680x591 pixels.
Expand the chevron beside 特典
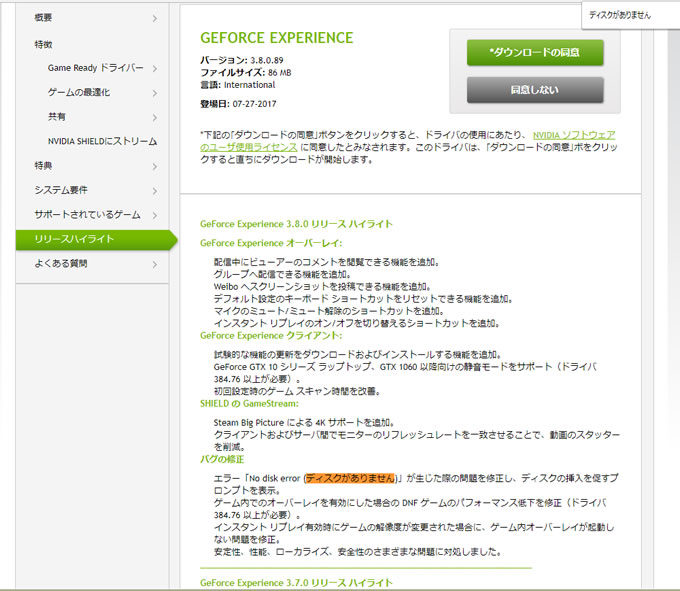point(155,167)
